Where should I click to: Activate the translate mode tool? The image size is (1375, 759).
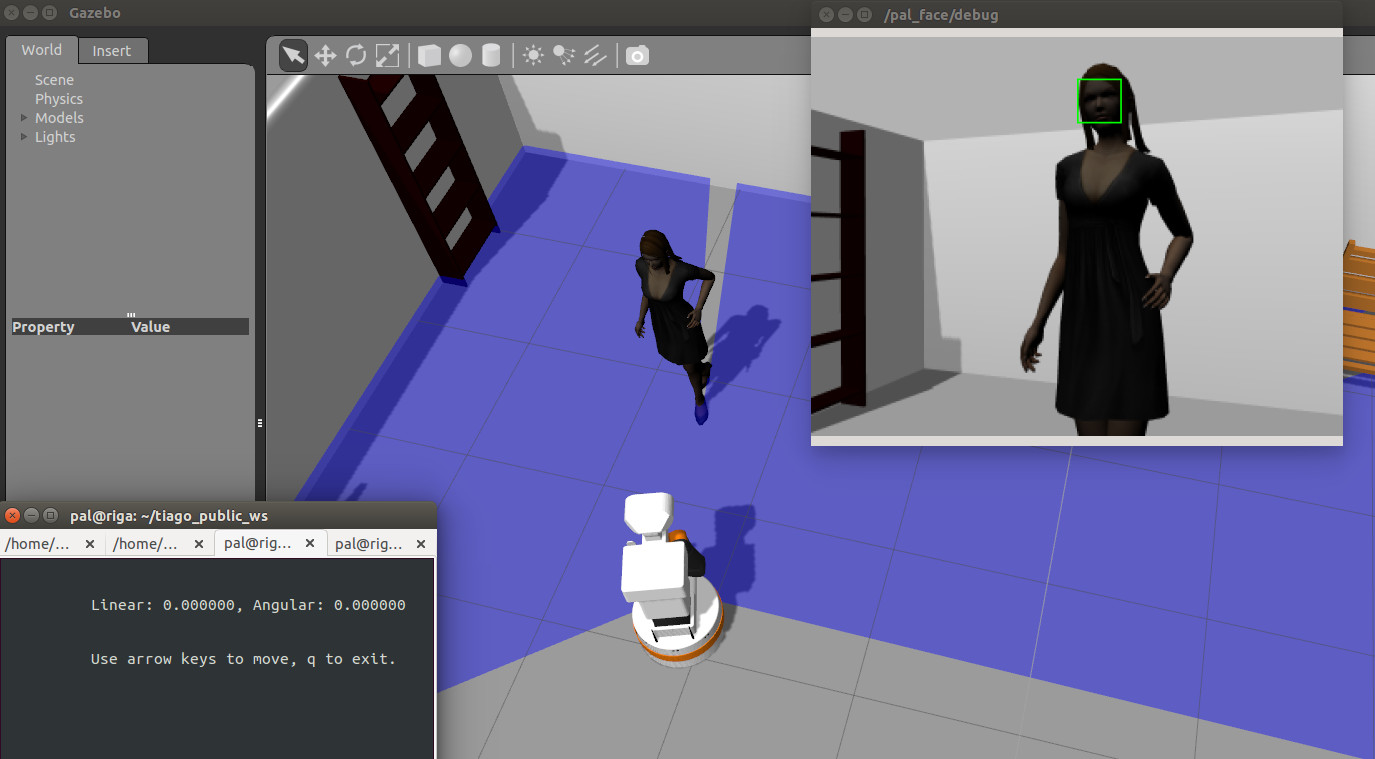tap(325, 56)
